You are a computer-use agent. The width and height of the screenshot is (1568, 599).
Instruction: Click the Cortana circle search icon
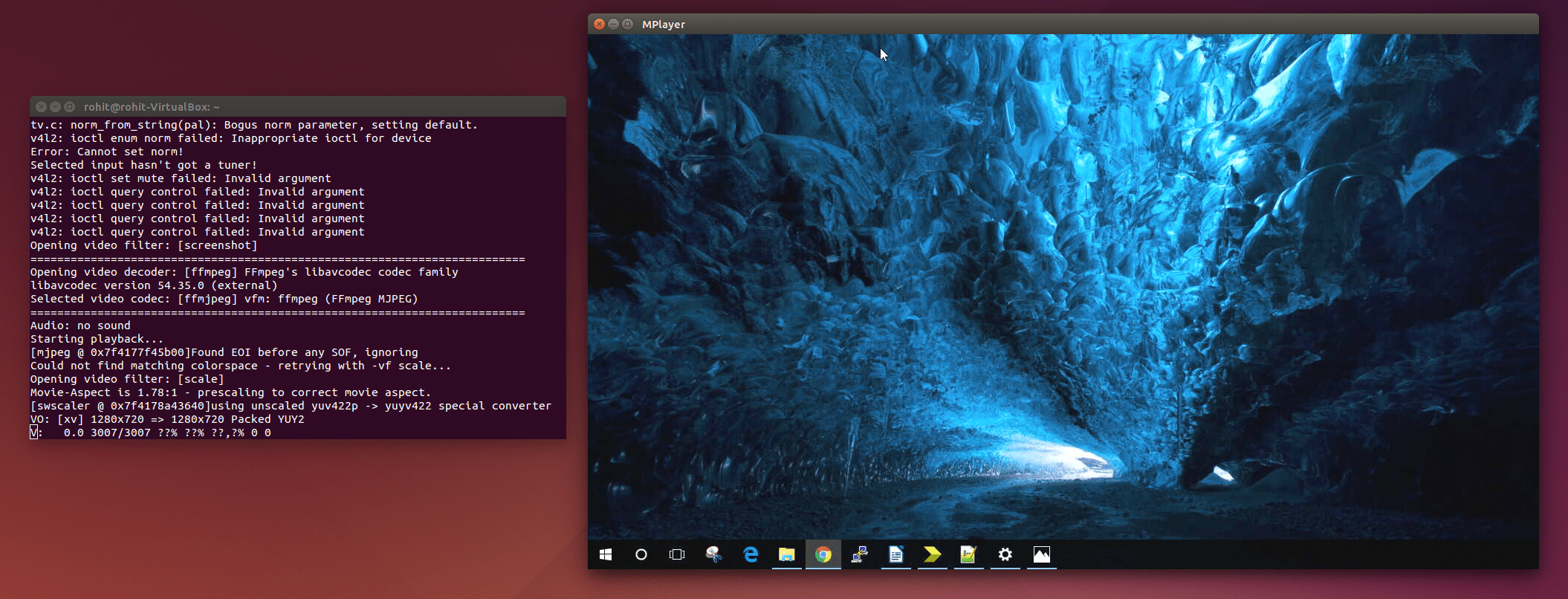click(641, 554)
